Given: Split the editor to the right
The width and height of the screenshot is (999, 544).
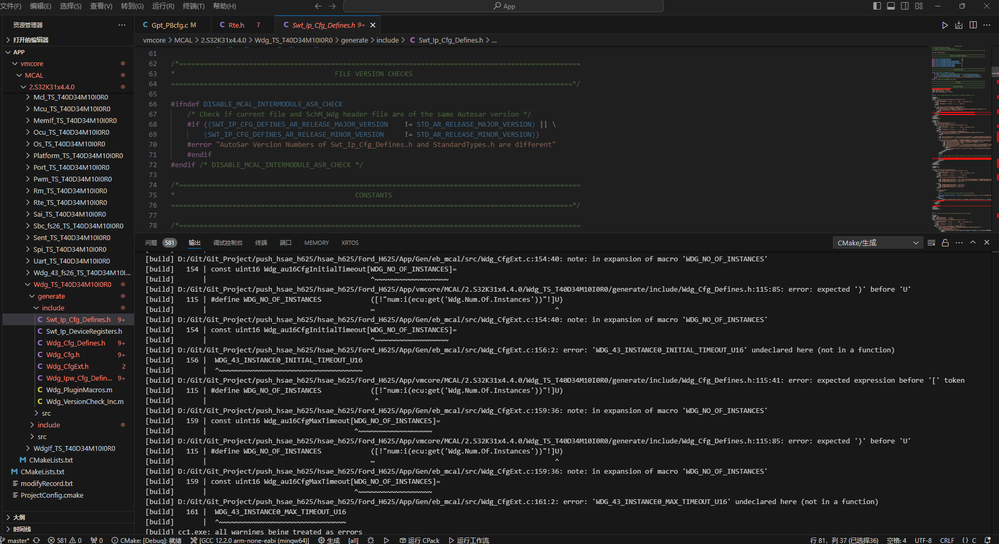Looking at the screenshot, I should pyautogui.click(x=973, y=25).
